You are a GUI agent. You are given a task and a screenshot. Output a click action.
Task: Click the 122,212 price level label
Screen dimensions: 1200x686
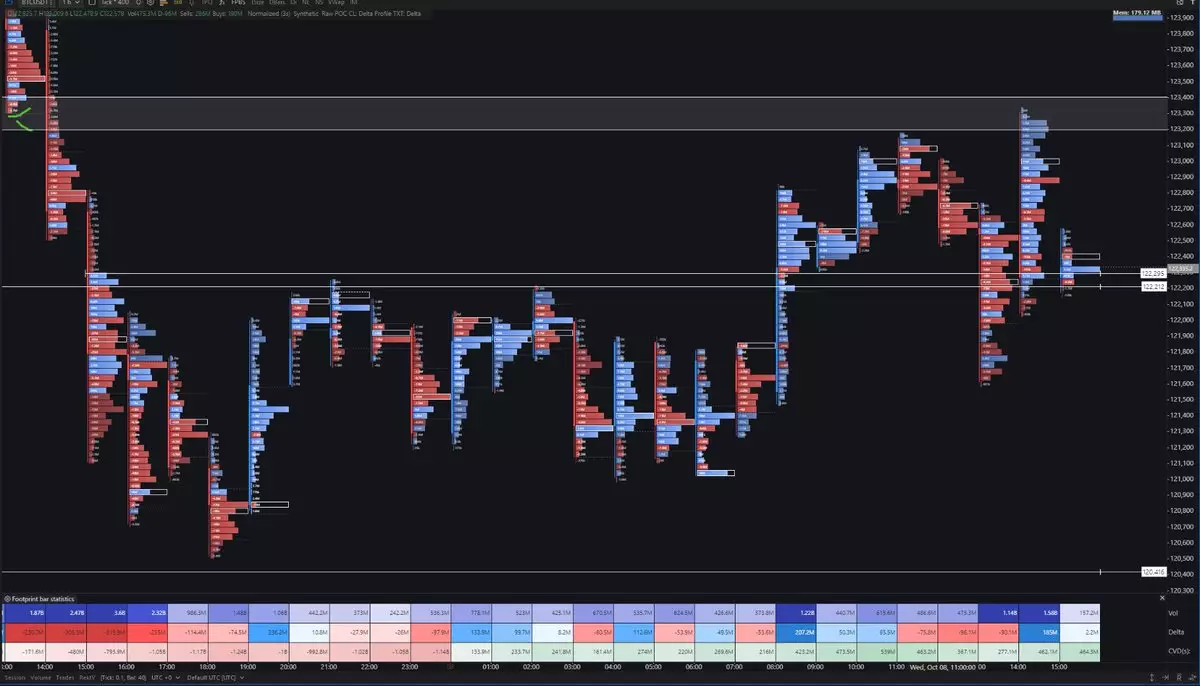click(x=1153, y=287)
